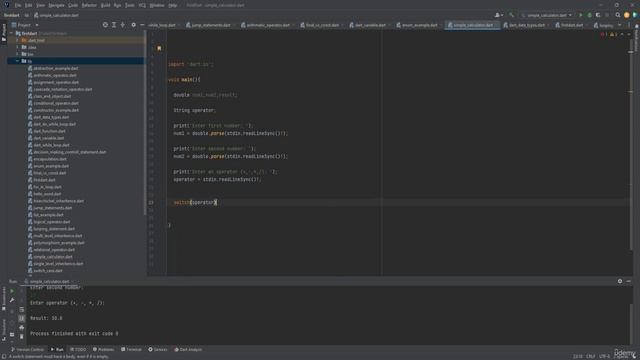The width and height of the screenshot is (640, 360).
Task: Hide the Project panel with minus icon
Action: pos(142,25)
